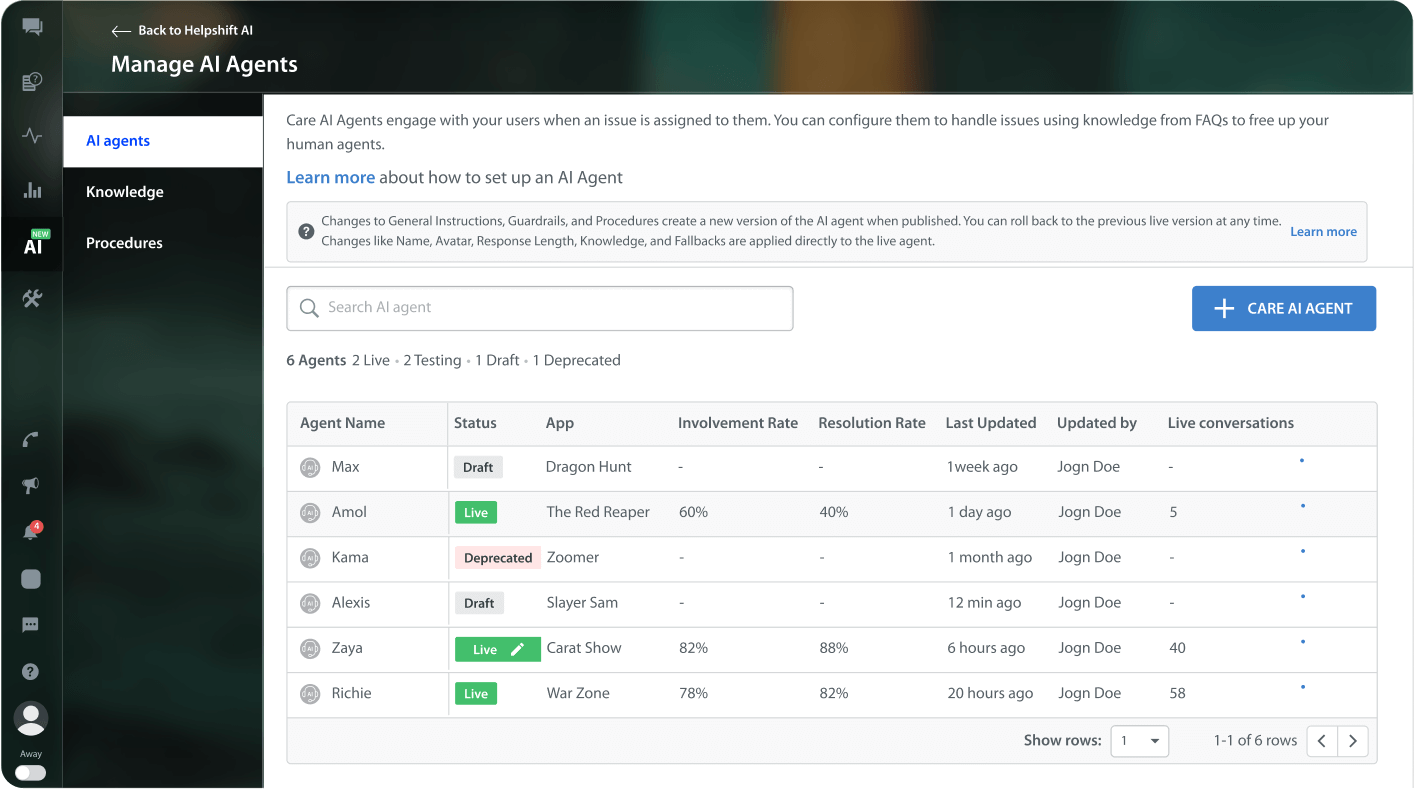The height and width of the screenshot is (796, 1415).
Task: Toggle the Away status switch
Action: point(31,772)
